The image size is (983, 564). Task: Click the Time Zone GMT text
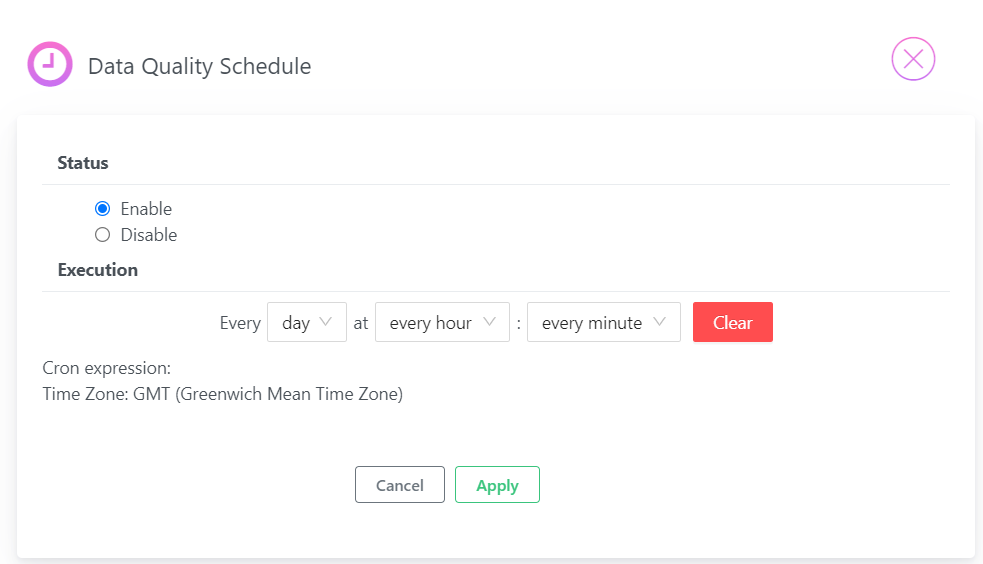click(x=223, y=394)
